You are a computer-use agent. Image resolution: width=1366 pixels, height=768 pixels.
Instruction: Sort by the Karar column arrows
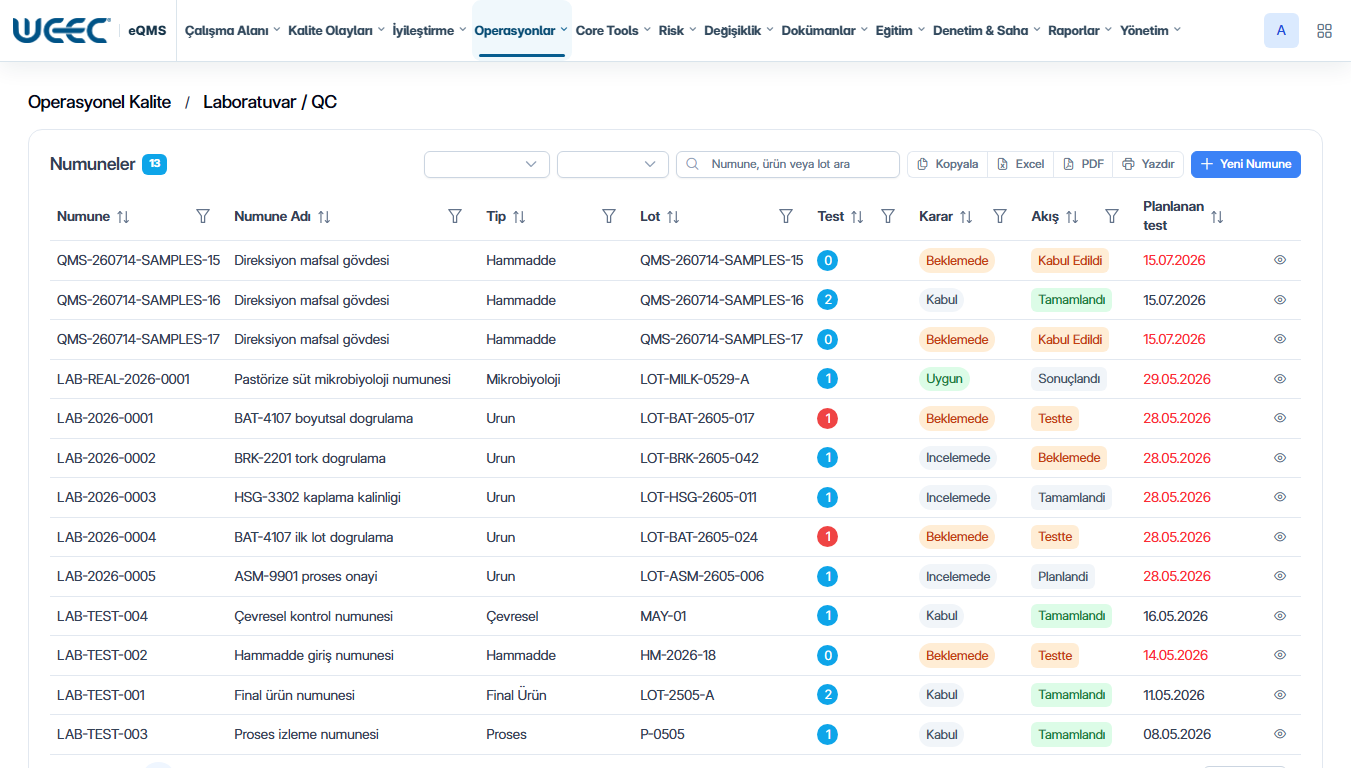[x=966, y=216]
